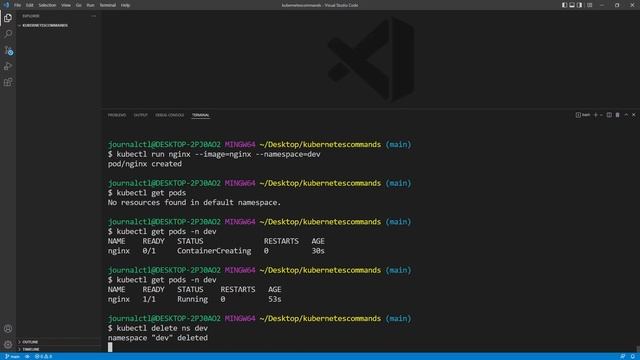
Task: Switch to the DEBUG CONSOLE tab
Action: 169,115
